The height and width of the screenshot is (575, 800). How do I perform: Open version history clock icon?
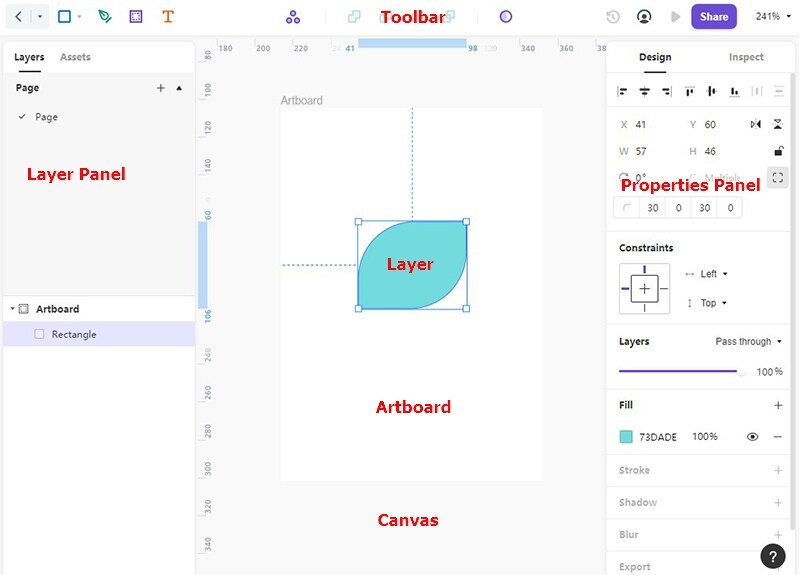(x=613, y=17)
